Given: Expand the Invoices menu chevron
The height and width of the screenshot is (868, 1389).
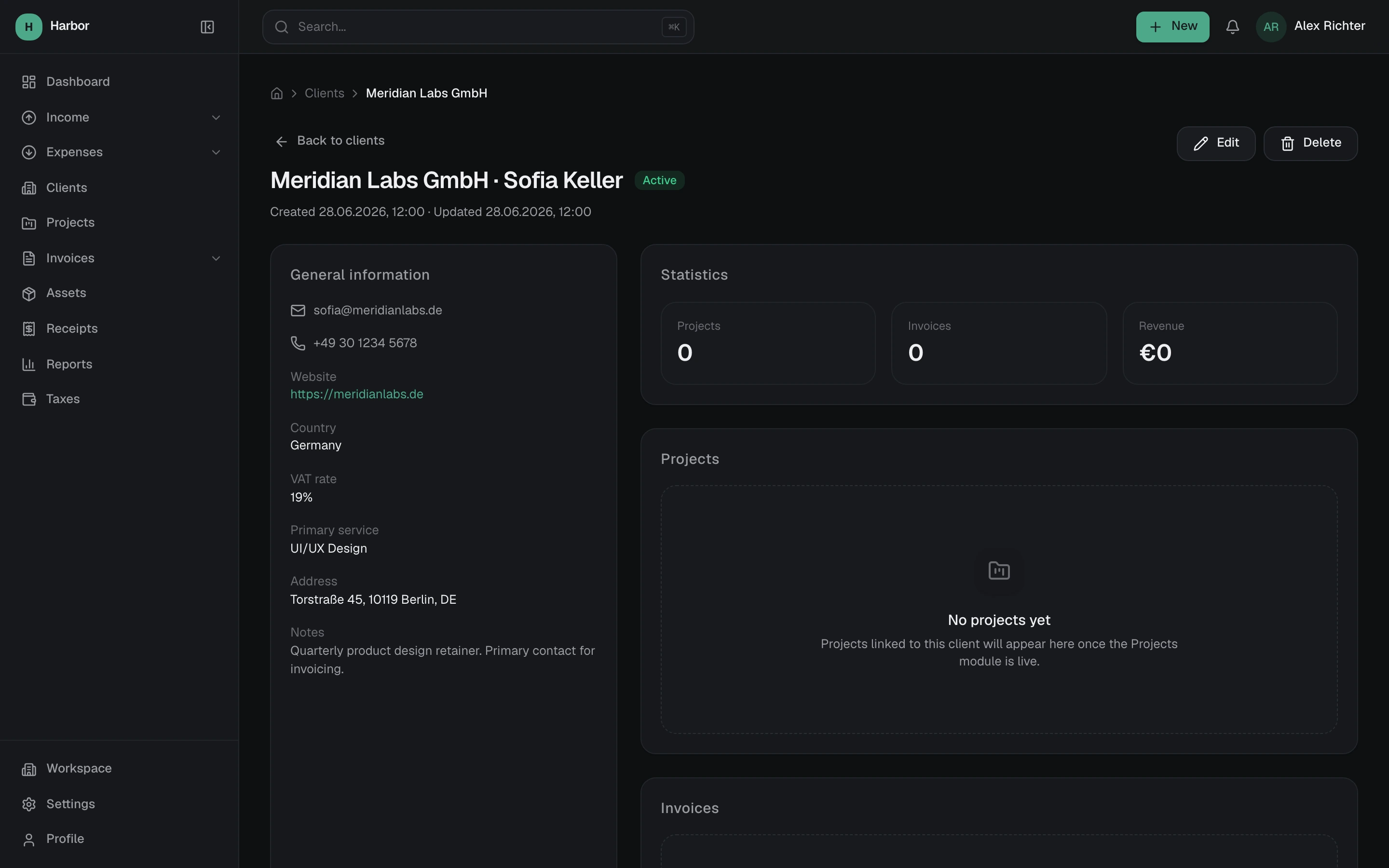Looking at the screenshot, I should tap(216, 259).
